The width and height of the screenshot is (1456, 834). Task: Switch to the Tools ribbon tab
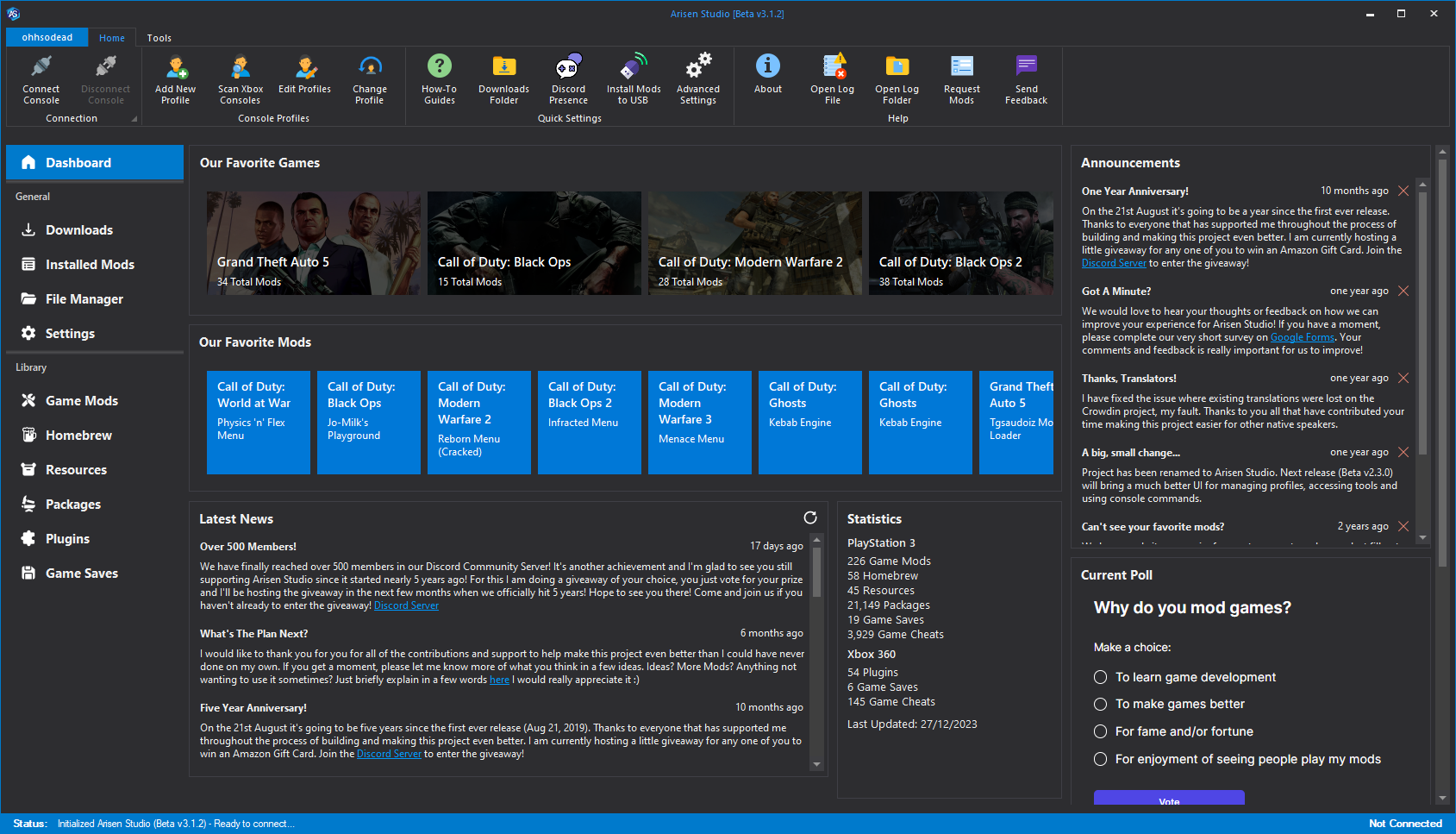click(159, 38)
